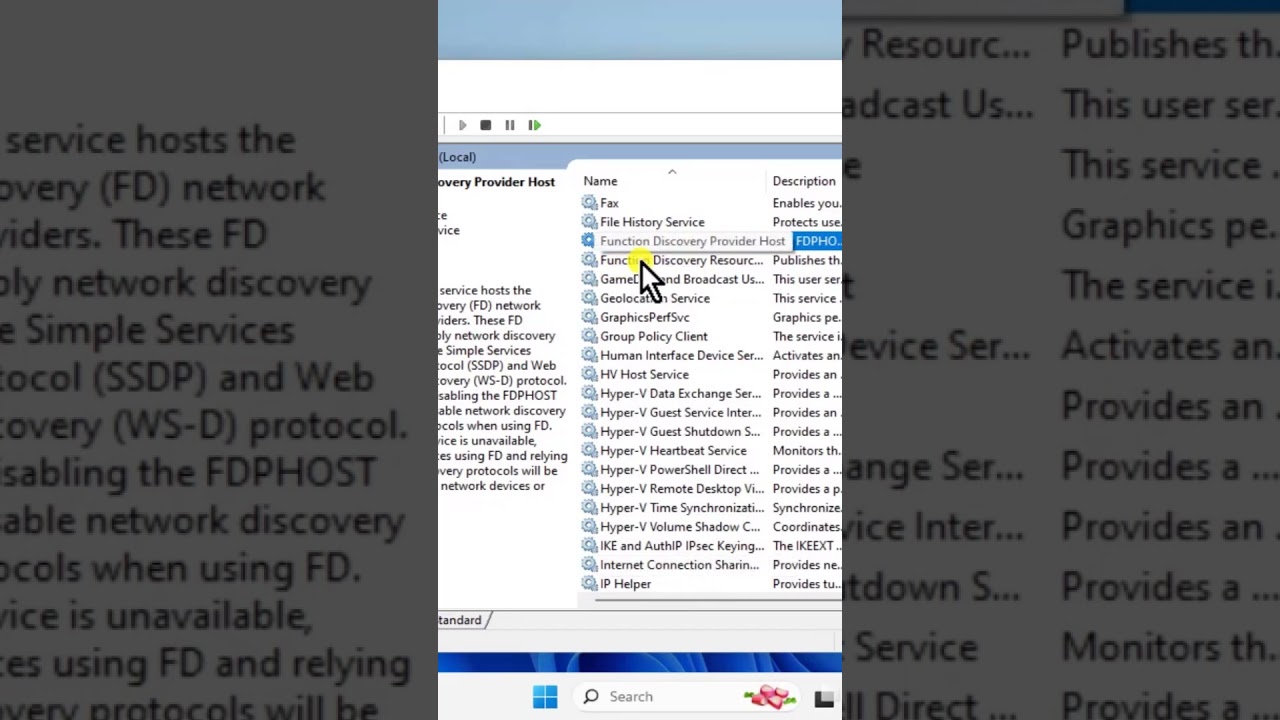The image size is (1280, 720).
Task: Select Hyper-V Remote Desktop Virtualization service
Action: click(x=682, y=488)
